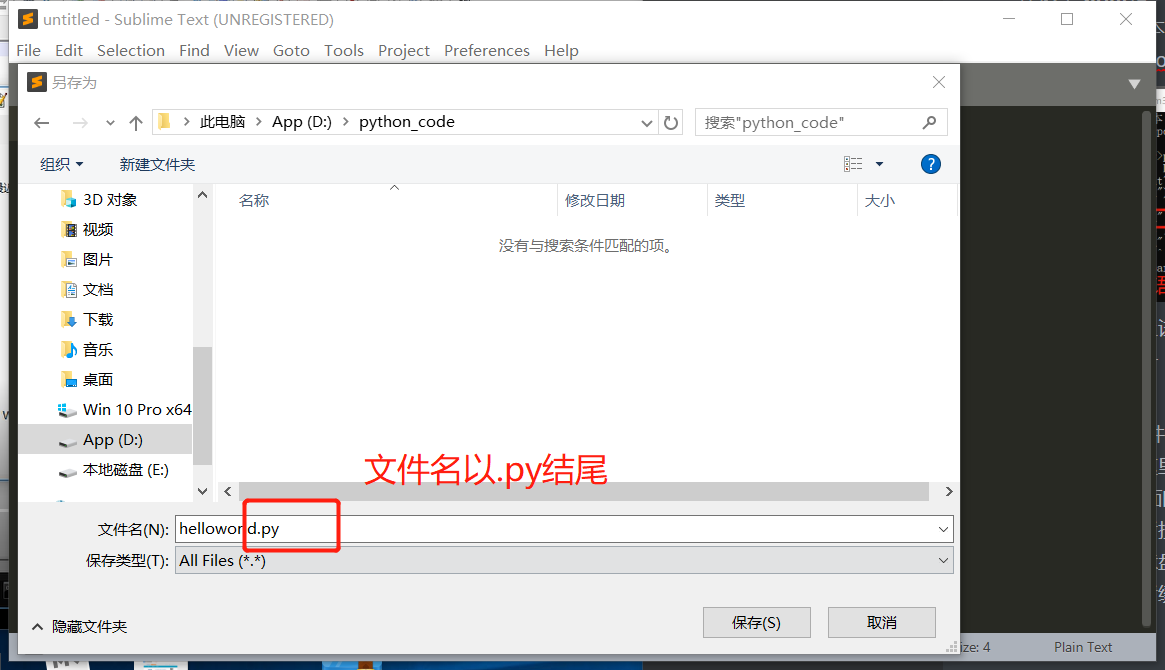
Task: Open the Edit menu
Action: pos(69,51)
